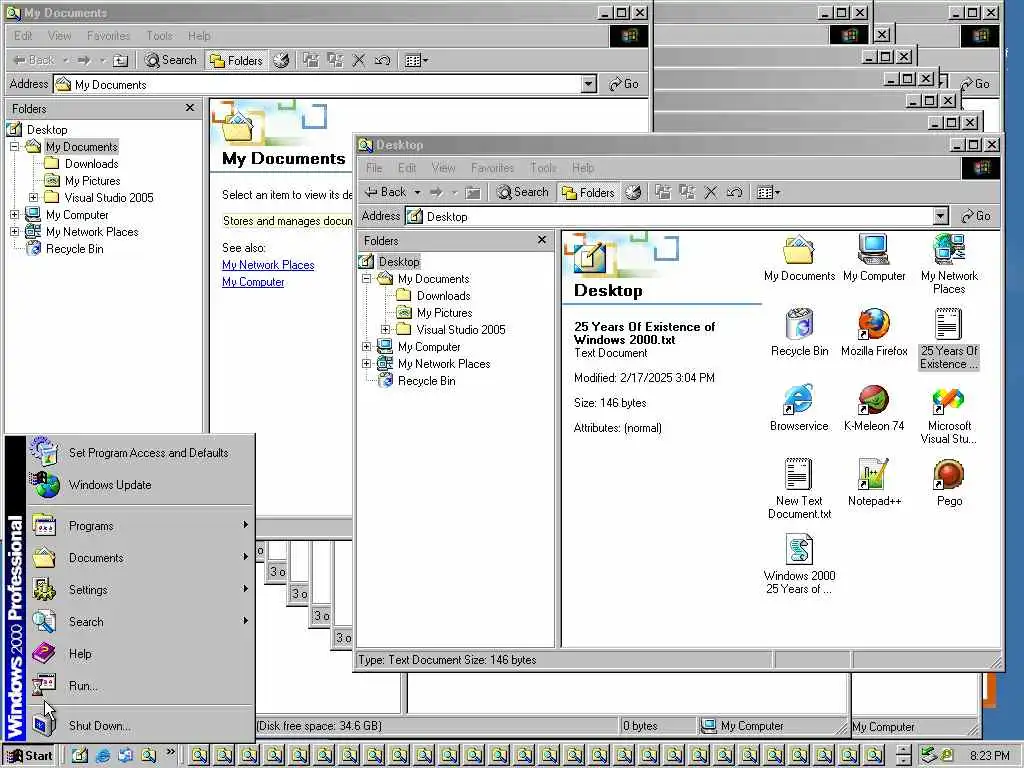Launch Pego shortcut icon

point(949,483)
